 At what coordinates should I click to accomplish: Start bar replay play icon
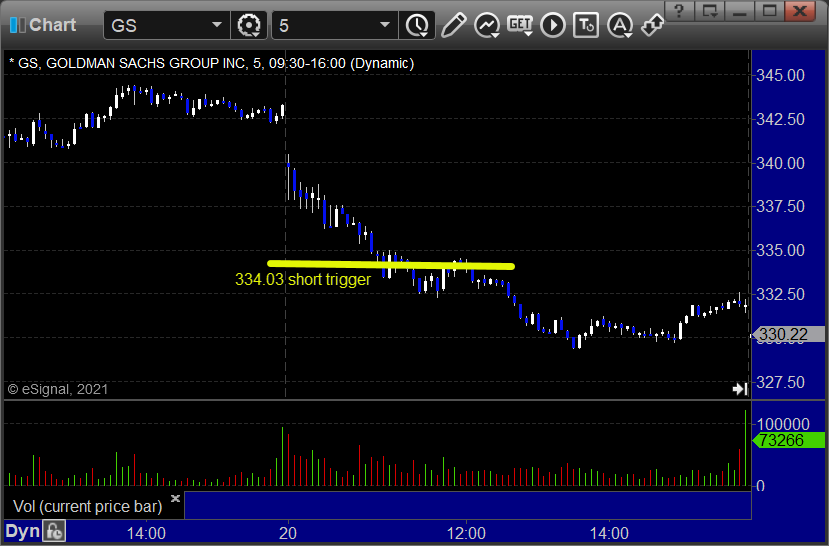click(553, 25)
